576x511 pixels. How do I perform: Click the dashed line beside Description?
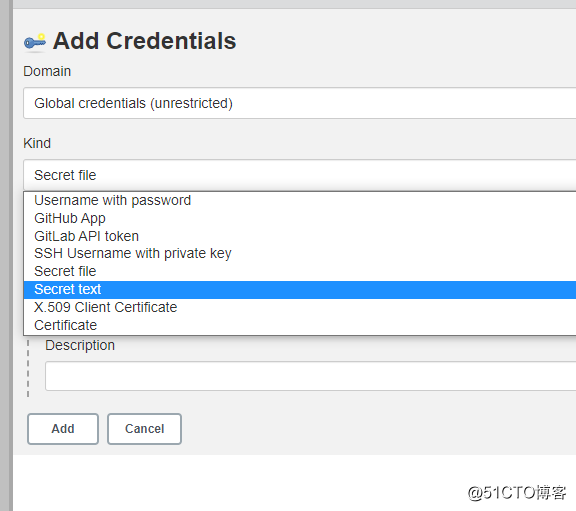pos(28,367)
